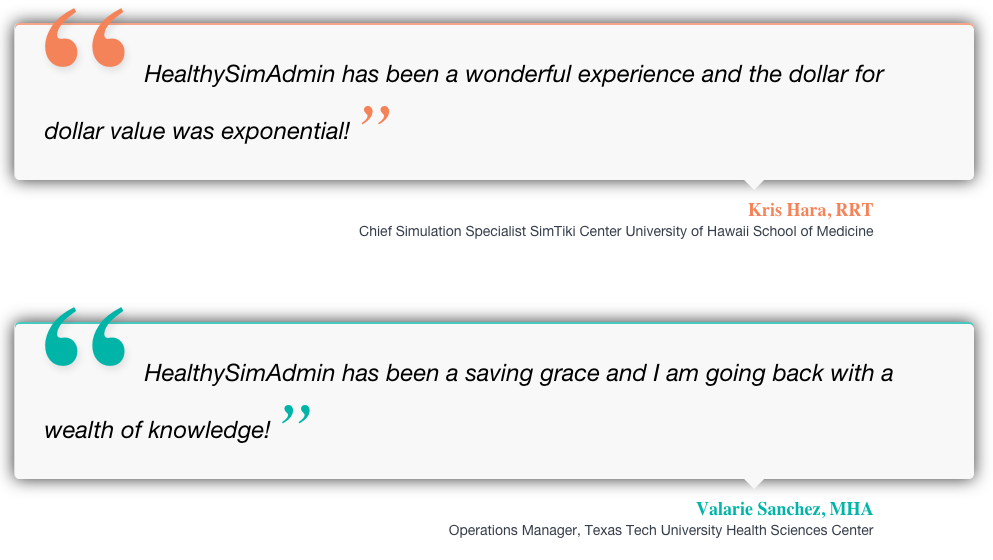The width and height of the screenshot is (993, 560).
Task: Click HealthySimAdmin in the Kris Hara quote
Action: click(x=239, y=74)
